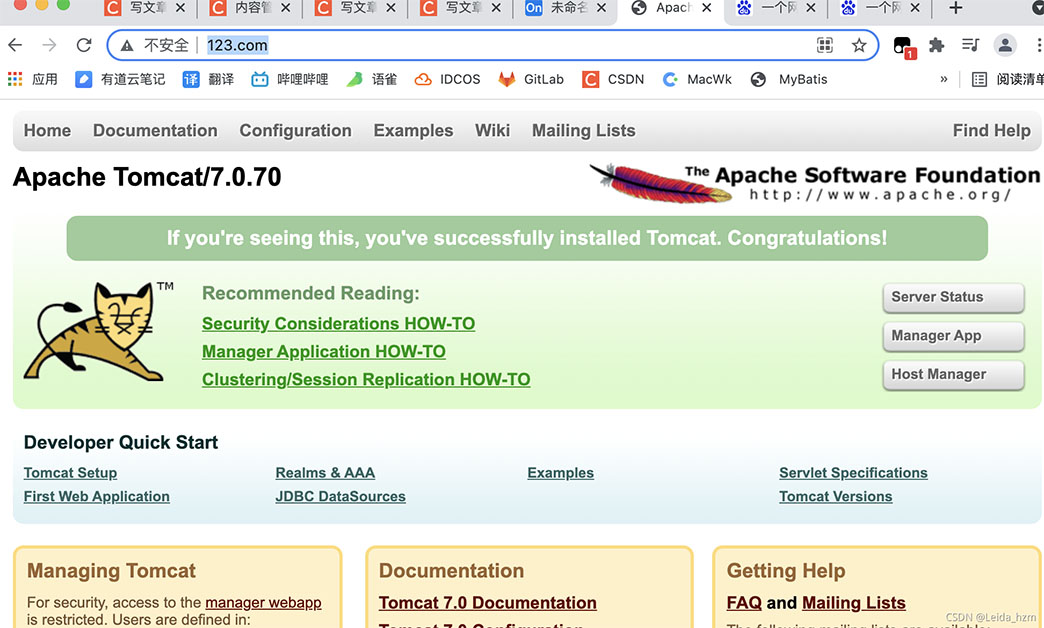This screenshot has height=628, width=1044.
Task: Click the Server Status button
Action: [953, 297]
